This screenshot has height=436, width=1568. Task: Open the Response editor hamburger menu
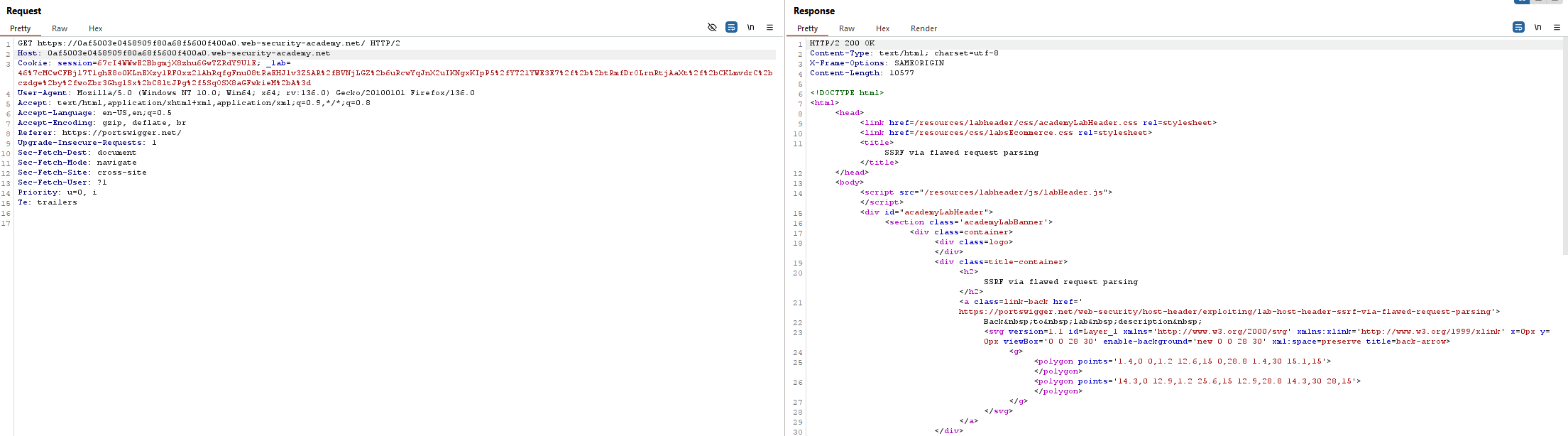tap(1557, 27)
